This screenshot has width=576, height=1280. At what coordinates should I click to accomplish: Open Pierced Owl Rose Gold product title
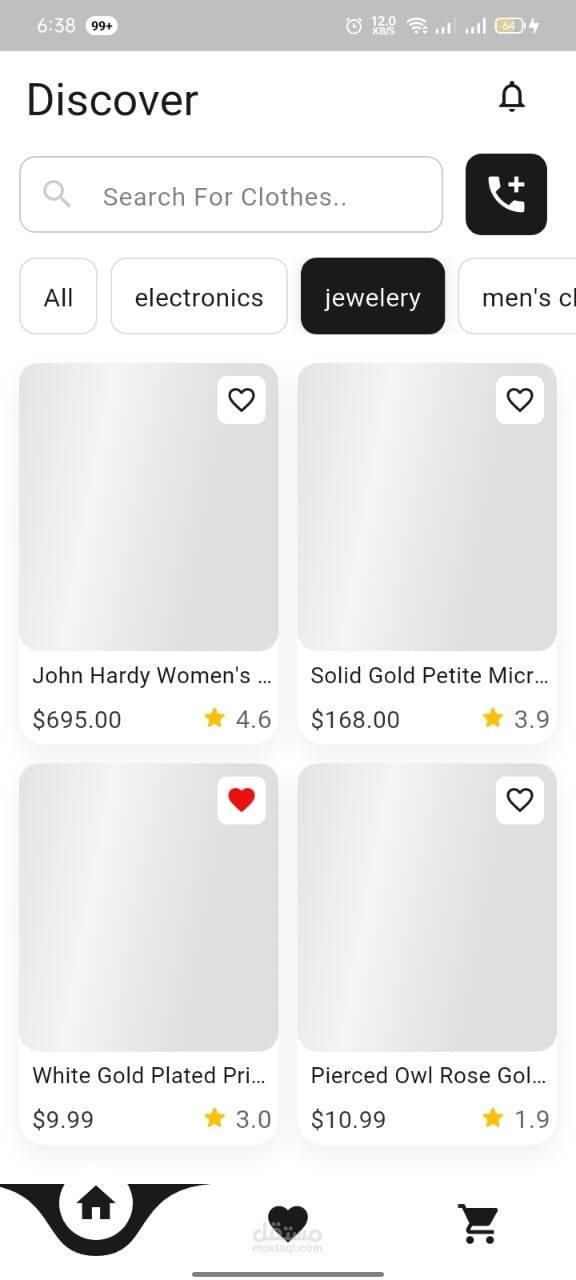pos(429,1076)
